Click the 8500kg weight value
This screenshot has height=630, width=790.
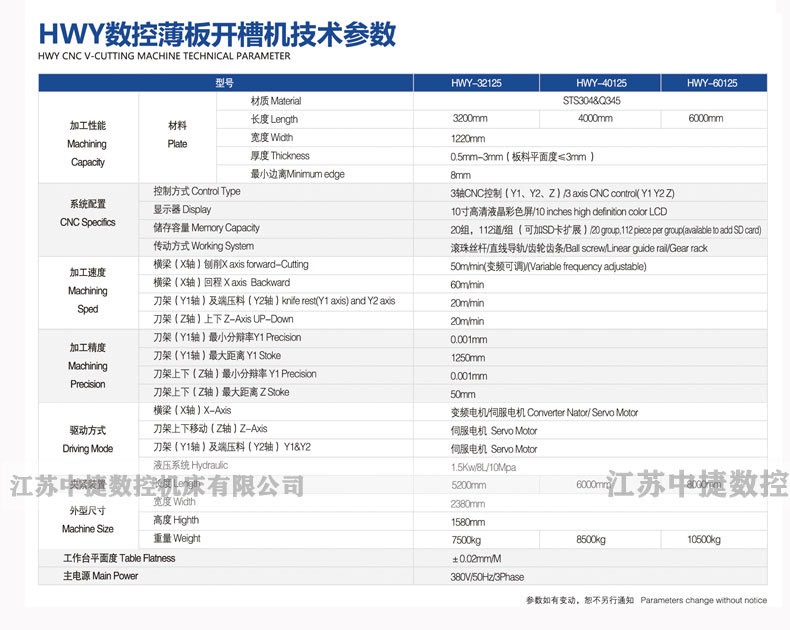[590, 540]
